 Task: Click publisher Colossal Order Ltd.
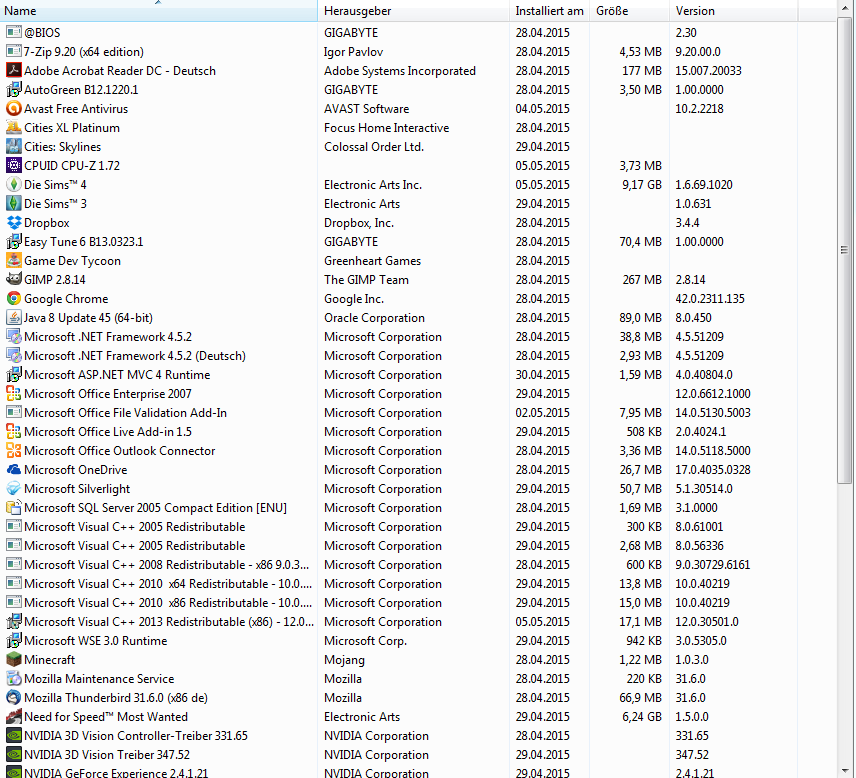(x=374, y=146)
